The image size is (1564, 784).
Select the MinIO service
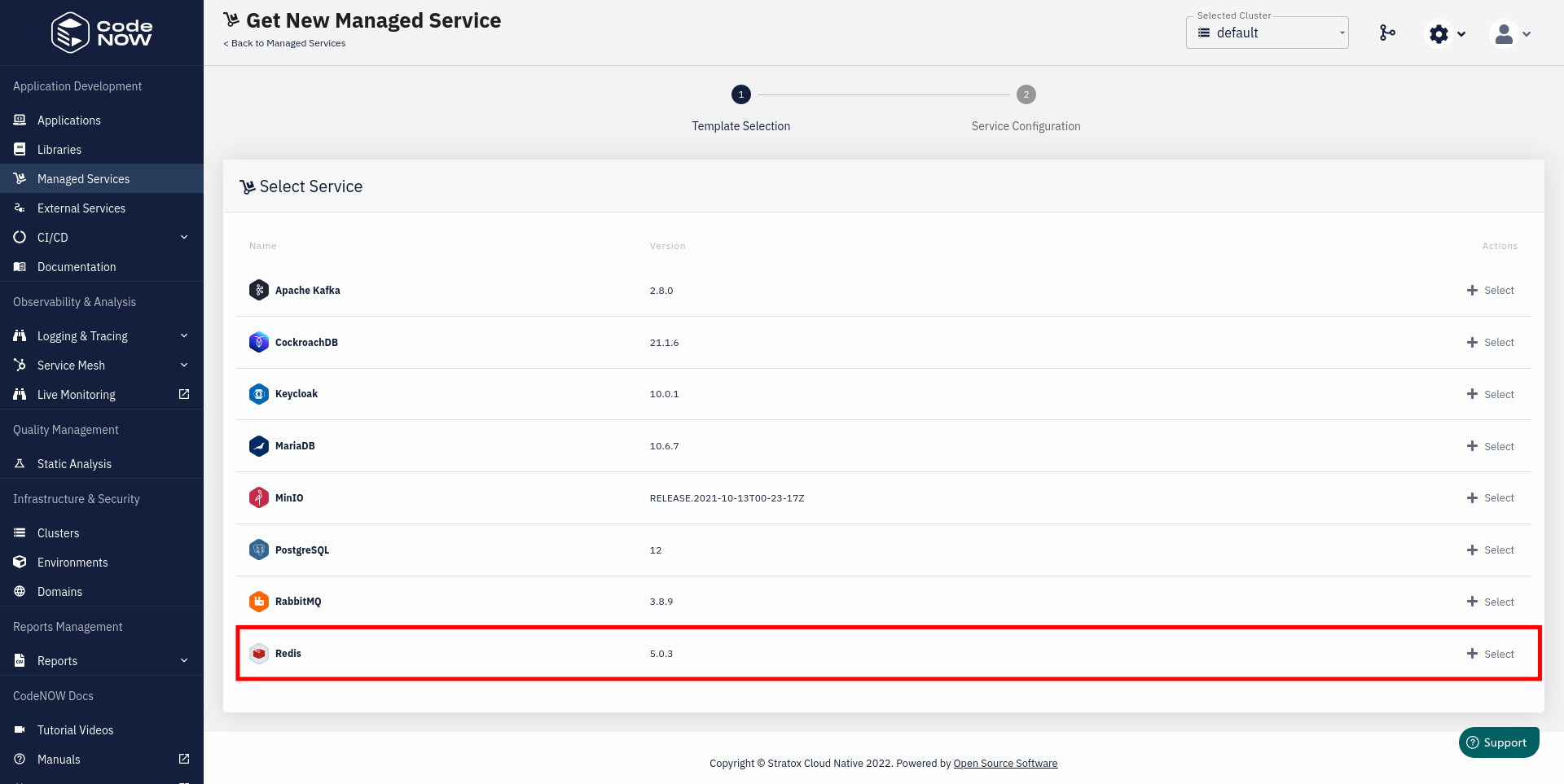coord(1490,497)
